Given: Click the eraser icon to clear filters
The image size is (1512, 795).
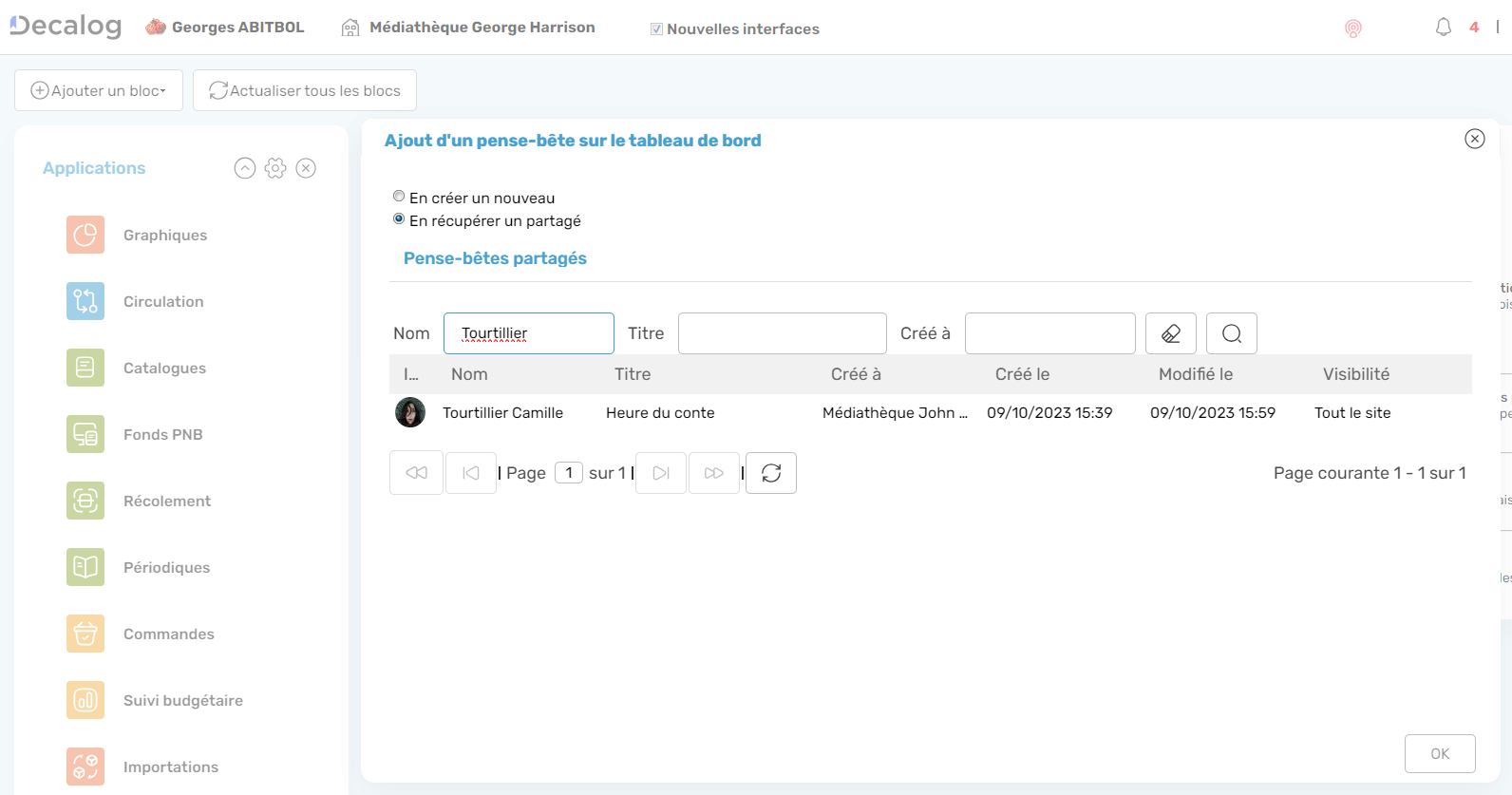Looking at the screenshot, I should coord(1170,333).
